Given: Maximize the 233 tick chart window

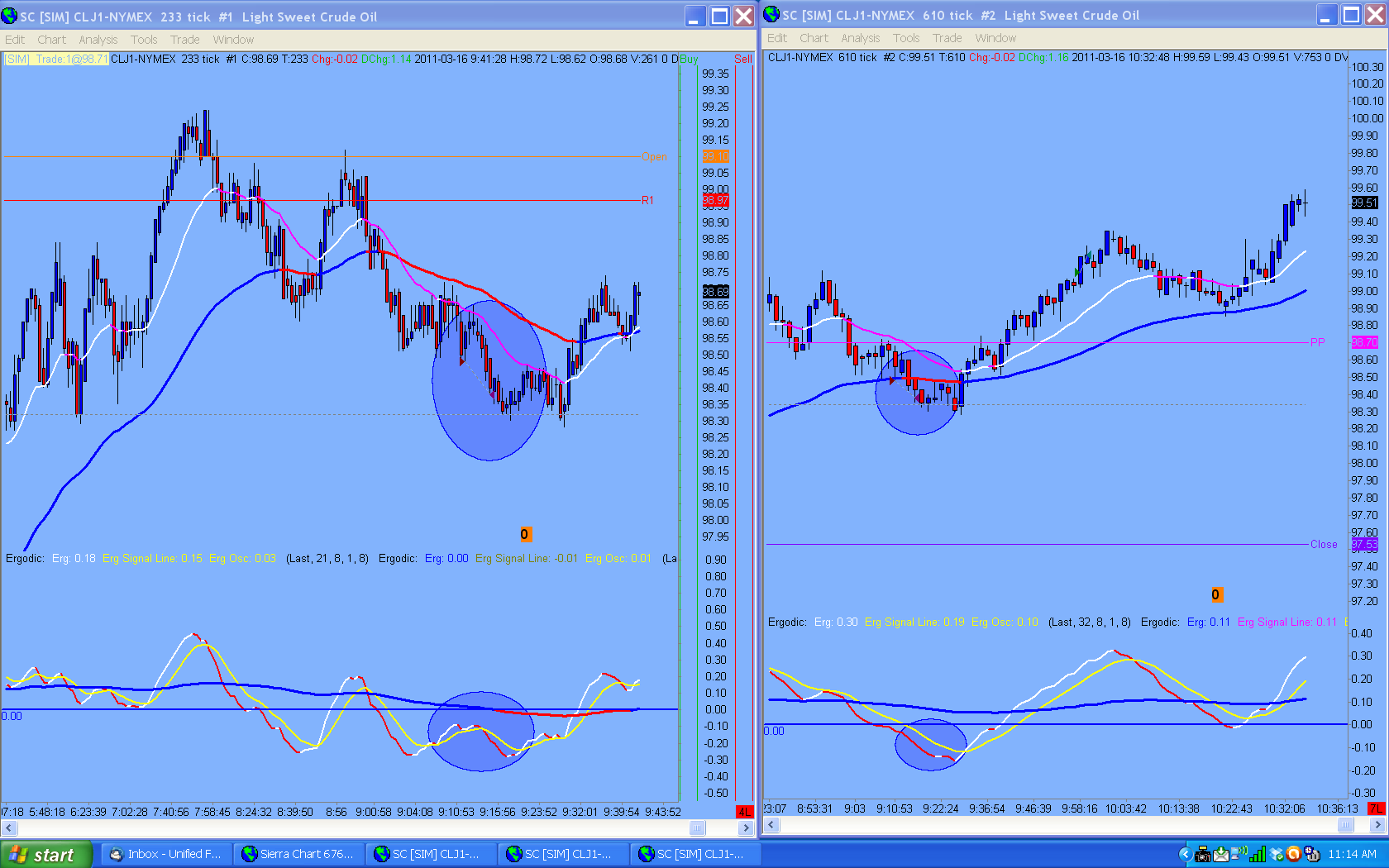Looking at the screenshot, I should [x=719, y=16].
